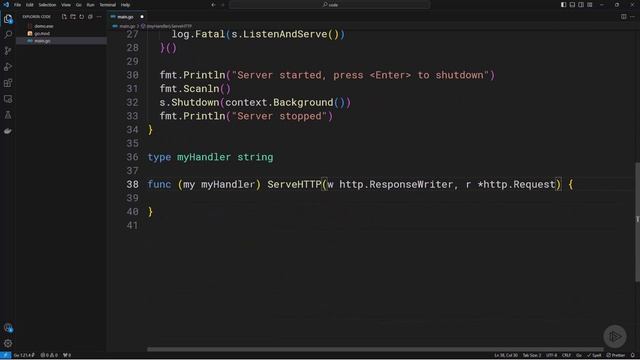
Task: Open errors and warnings count in status bar
Action: (x=49, y=355)
